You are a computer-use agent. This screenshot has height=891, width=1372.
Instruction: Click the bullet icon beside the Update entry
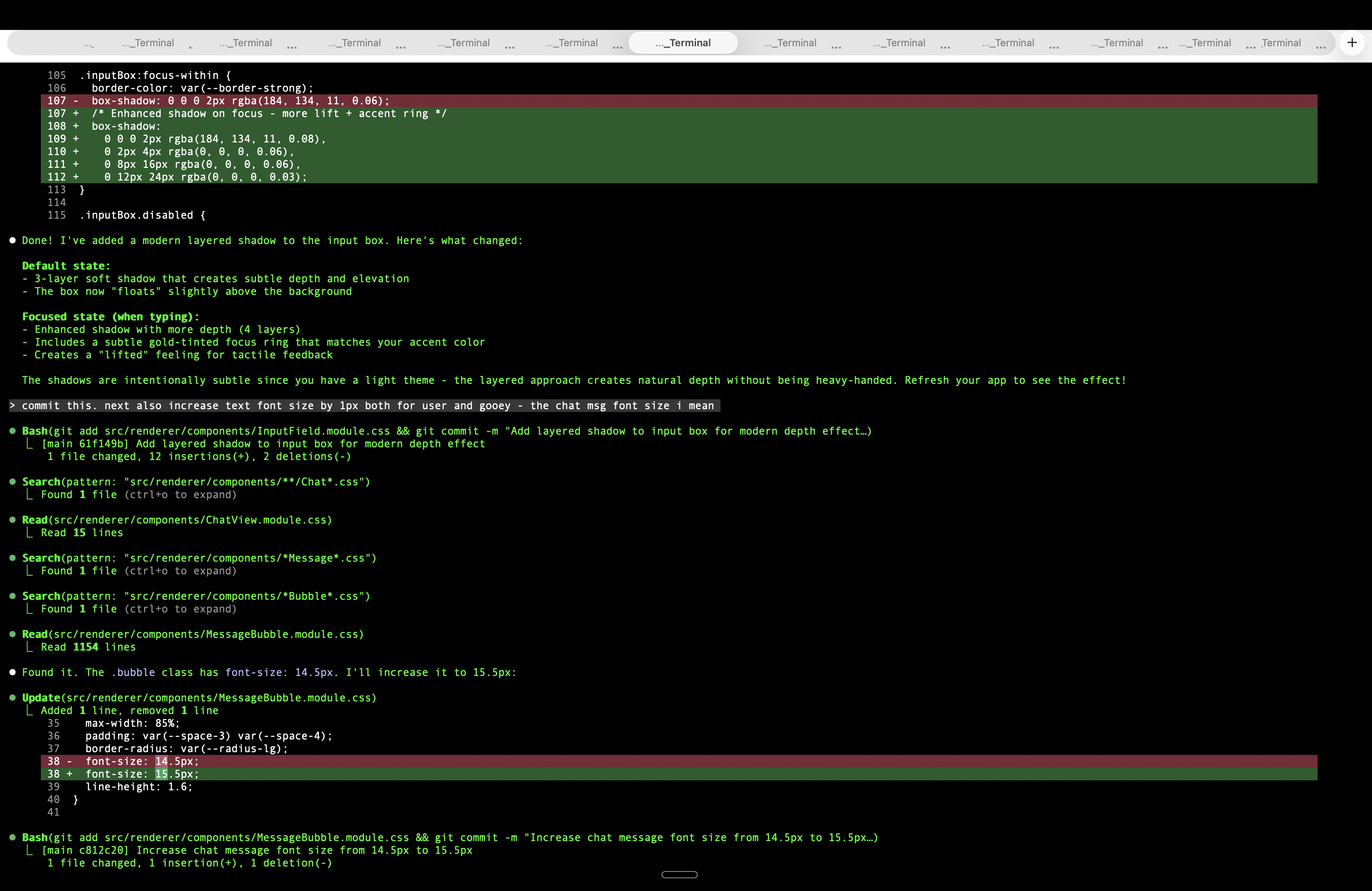pyautogui.click(x=12, y=697)
